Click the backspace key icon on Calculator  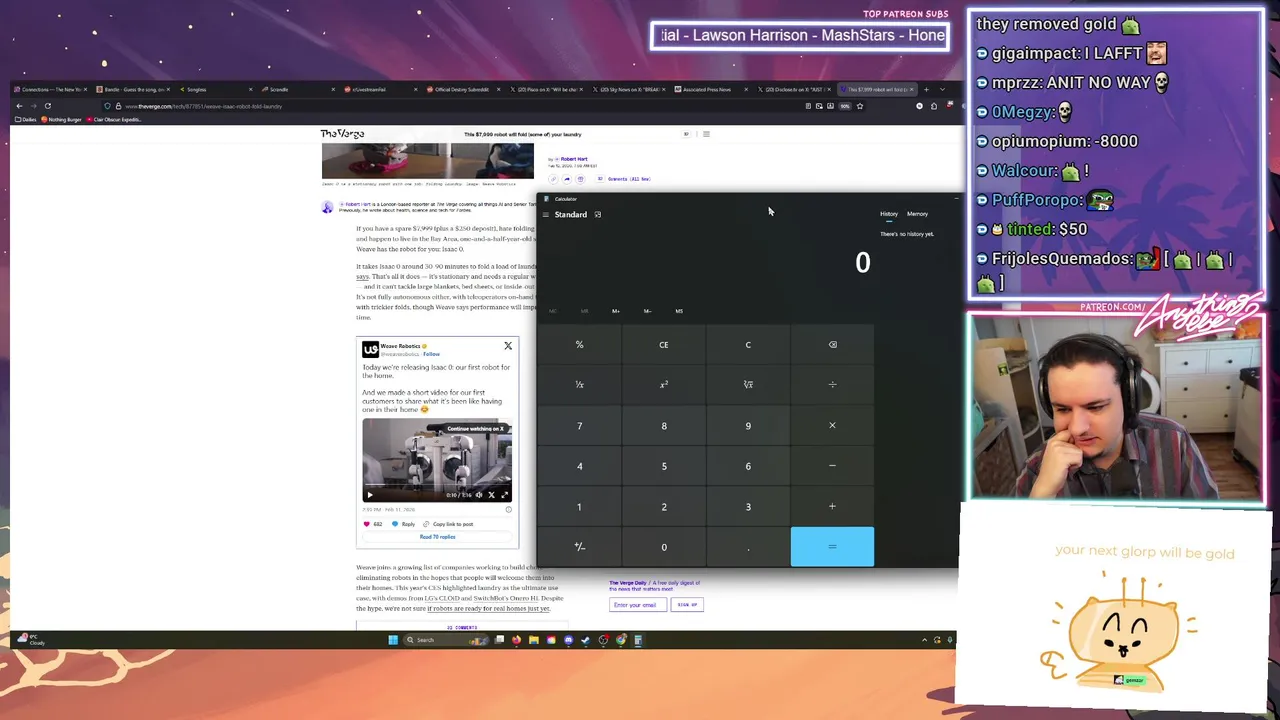pos(832,345)
